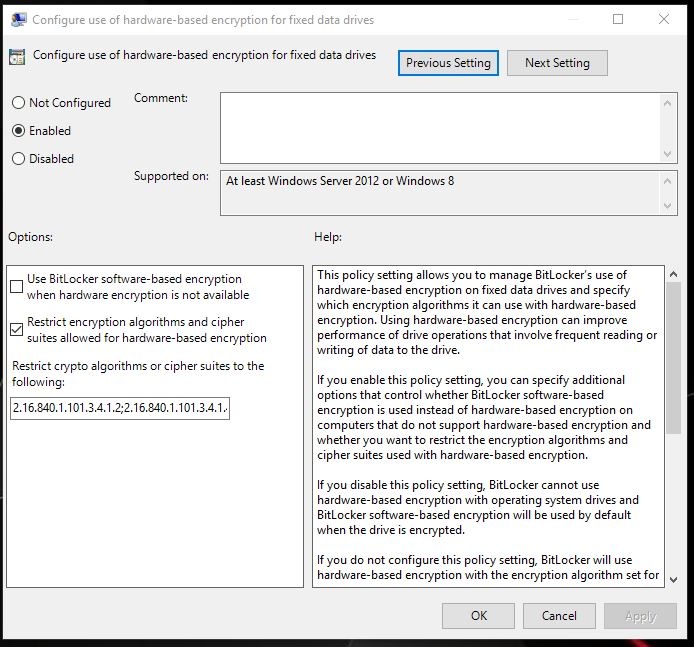Click the Cancel button
Viewport: 694px width, 647px height.
(559, 616)
